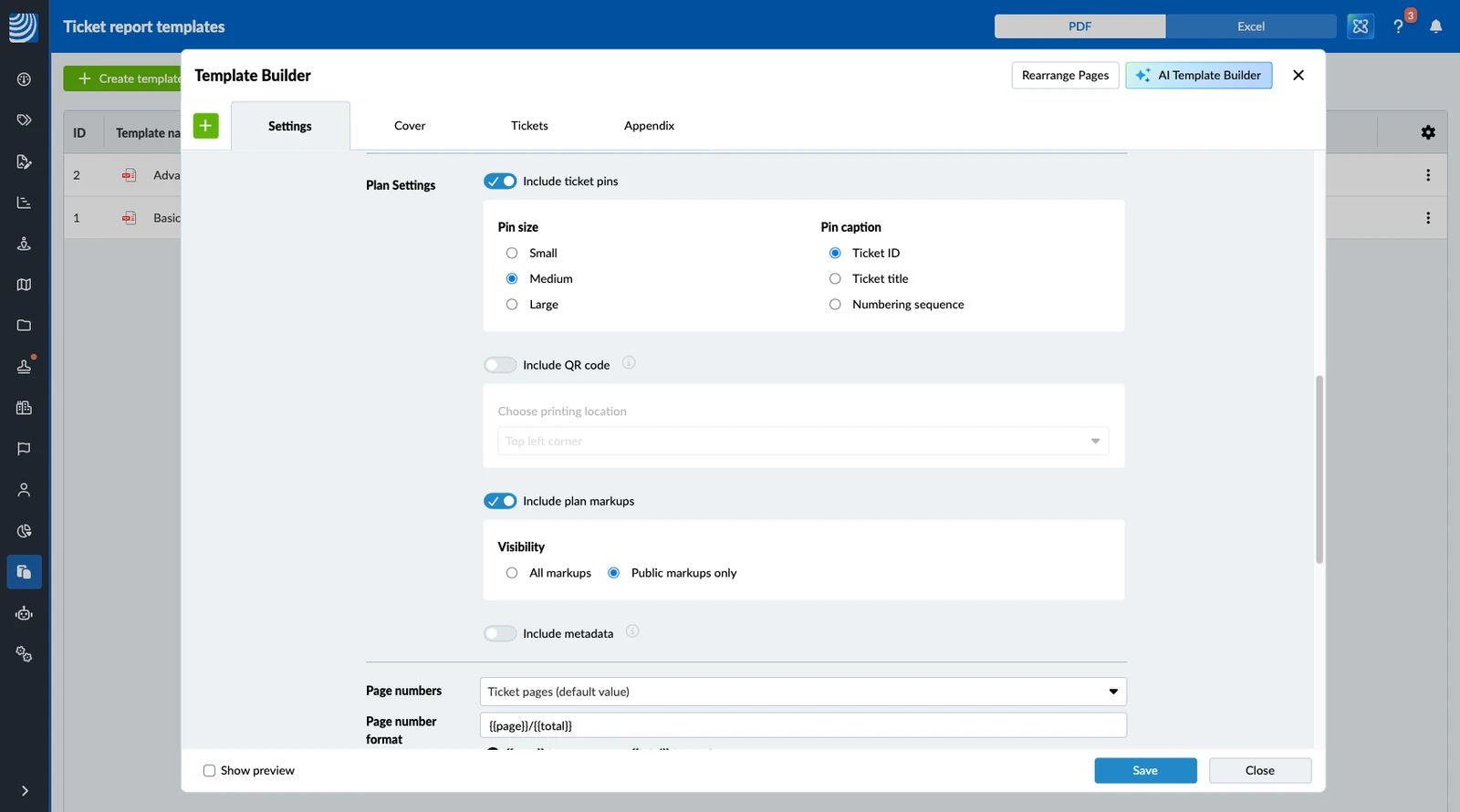Open the plans map sidebar icon
The image size is (1460, 812).
coord(24,285)
